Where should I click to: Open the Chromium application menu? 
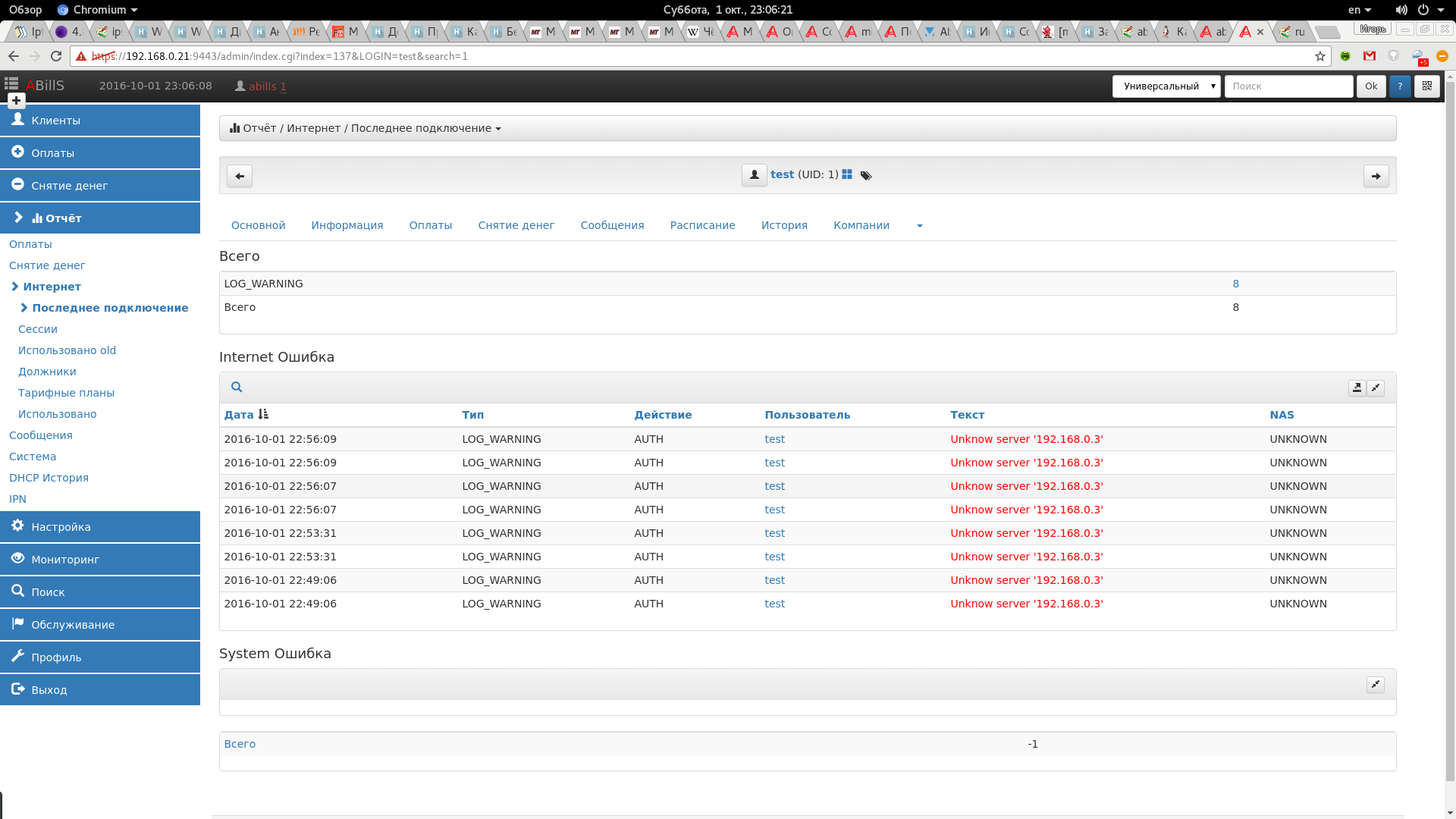pyautogui.click(x=98, y=10)
